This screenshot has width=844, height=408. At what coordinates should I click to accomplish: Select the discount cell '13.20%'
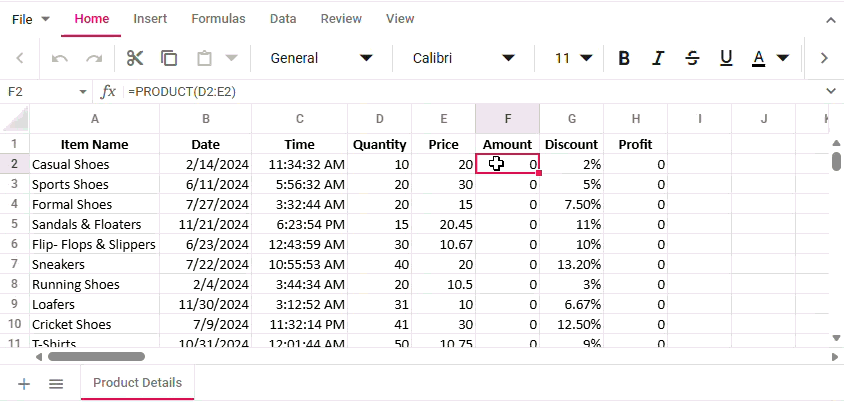(x=572, y=264)
